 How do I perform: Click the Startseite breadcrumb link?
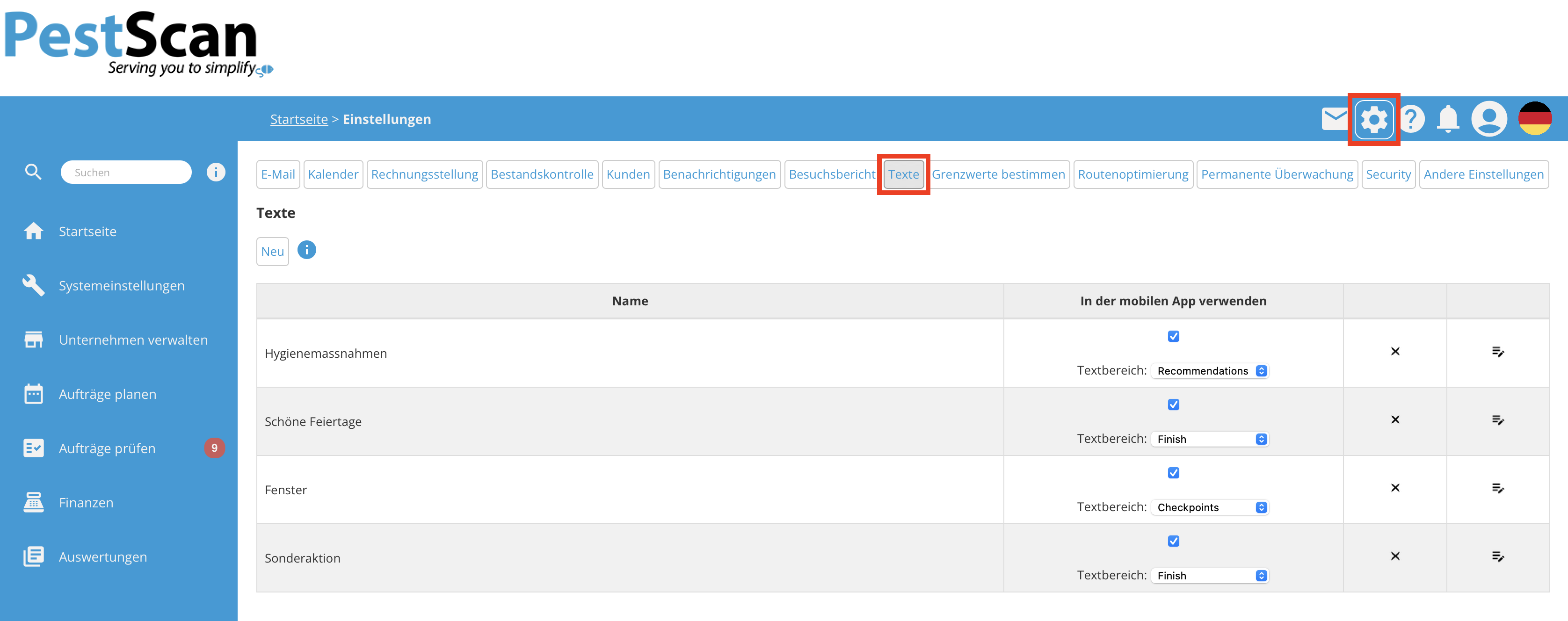coord(299,119)
